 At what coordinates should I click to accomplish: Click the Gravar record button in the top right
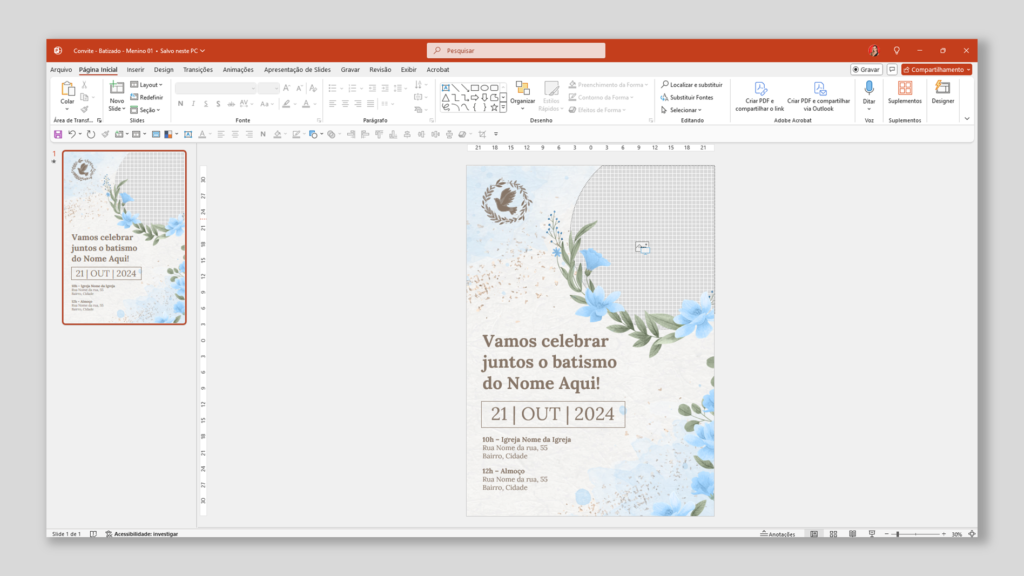[x=866, y=69]
